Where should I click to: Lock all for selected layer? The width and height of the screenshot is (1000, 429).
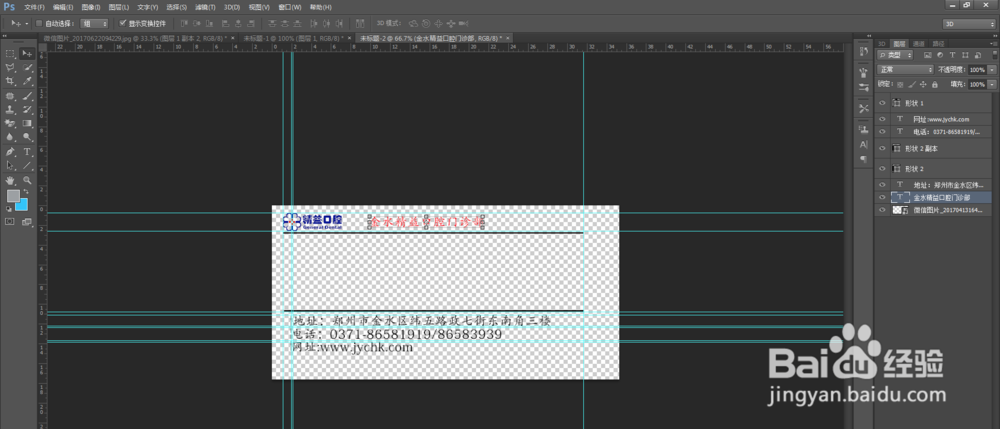point(934,84)
